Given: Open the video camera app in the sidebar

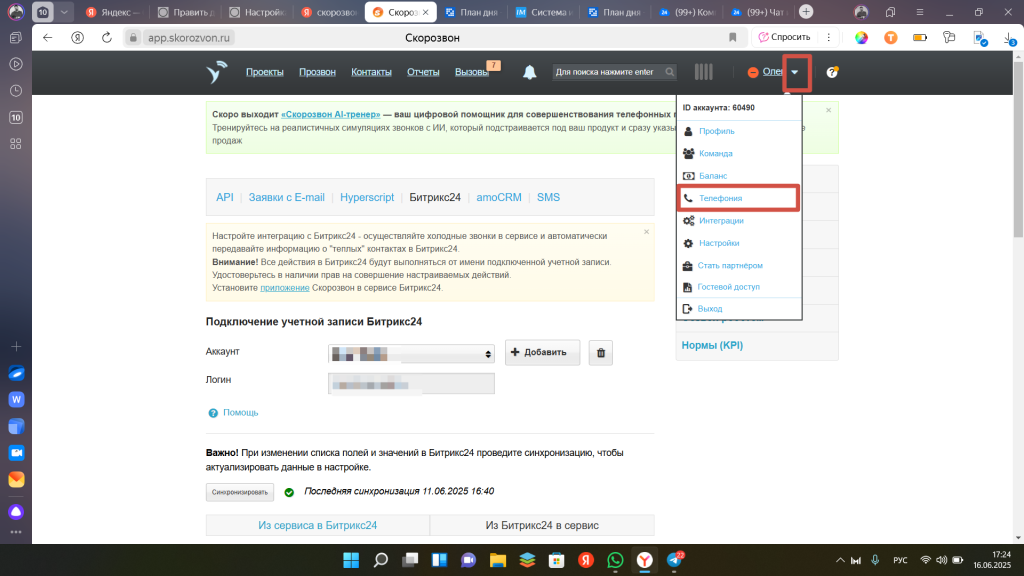Looking at the screenshot, I should point(16,453).
